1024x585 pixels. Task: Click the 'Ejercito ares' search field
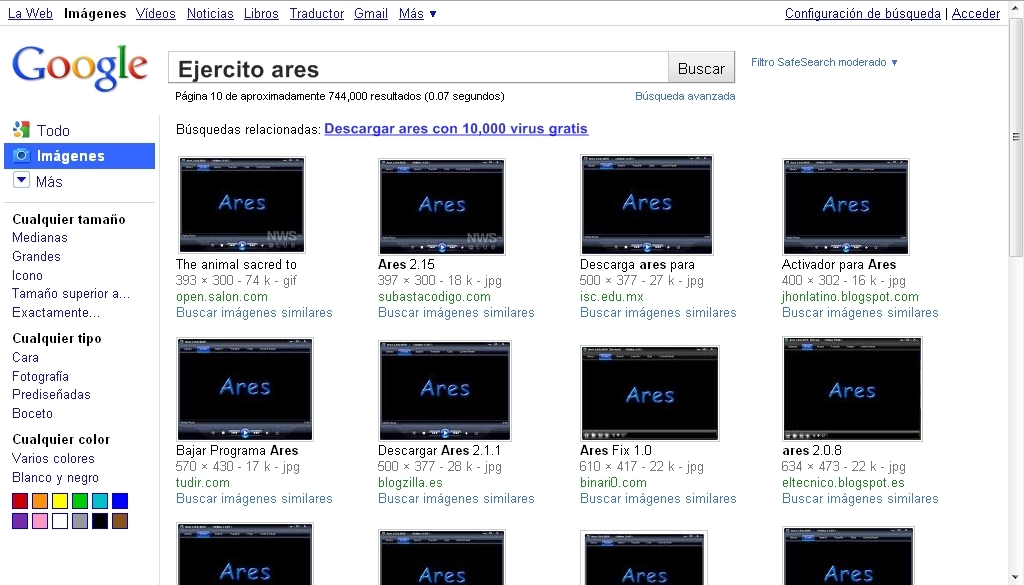tap(418, 69)
